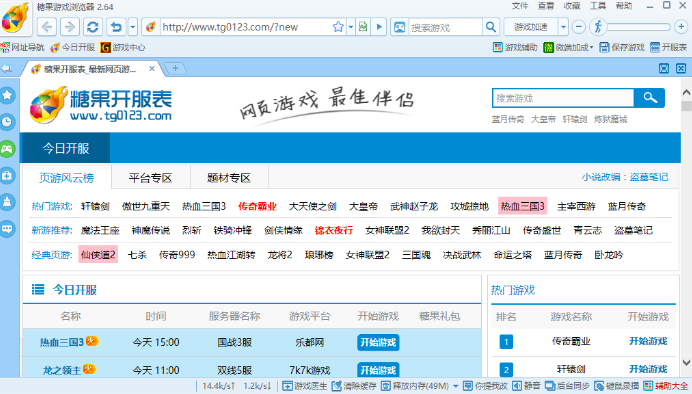Click 保存游戏 in the toolbar
The width and height of the screenshot is (692, 394).
[622, 47]
